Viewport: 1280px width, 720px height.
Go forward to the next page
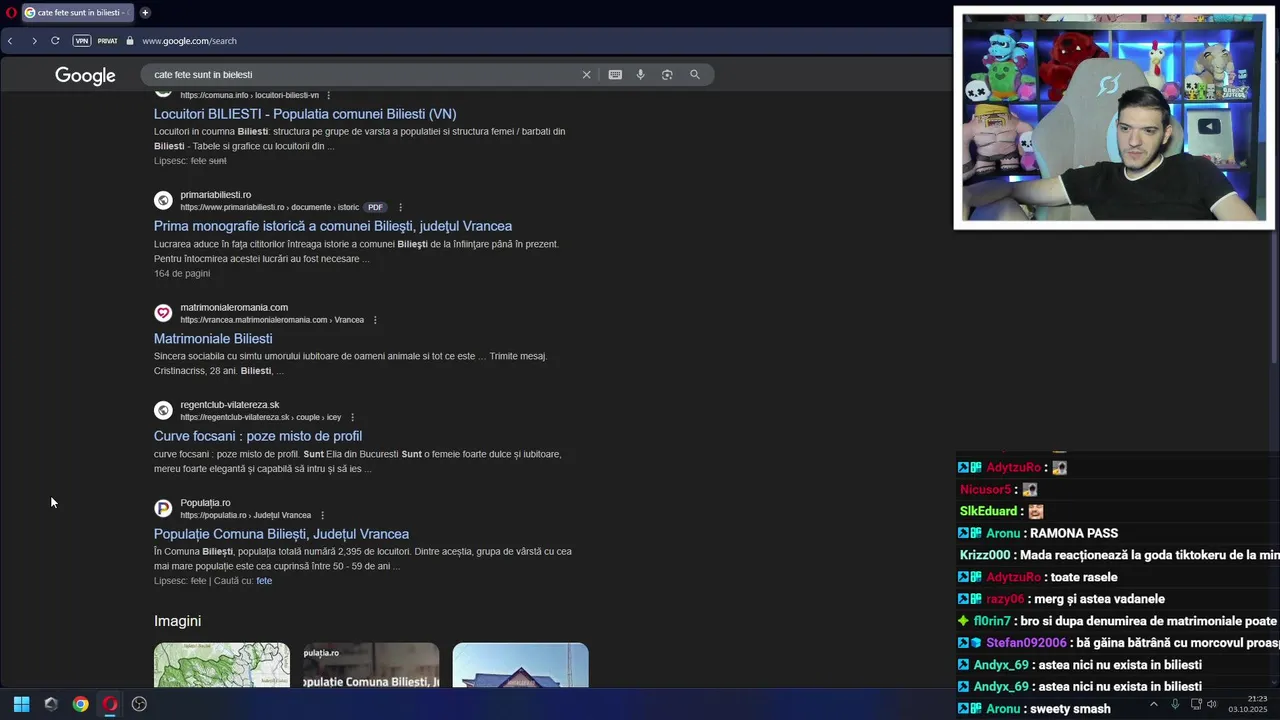(x=34, y=41)
